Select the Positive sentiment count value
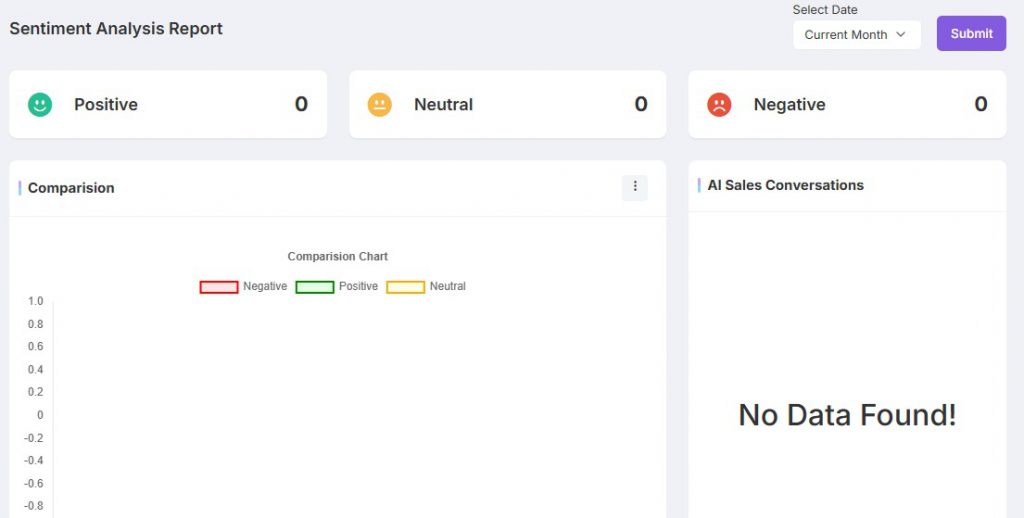Image resolution: width=1024 pixels, height=518 pixels. coord(301,104)
